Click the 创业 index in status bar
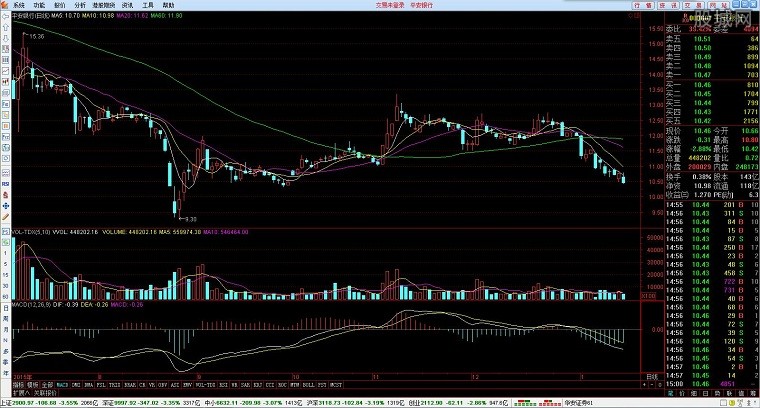This screenshot has height=408, width=760. pos(459,403)
